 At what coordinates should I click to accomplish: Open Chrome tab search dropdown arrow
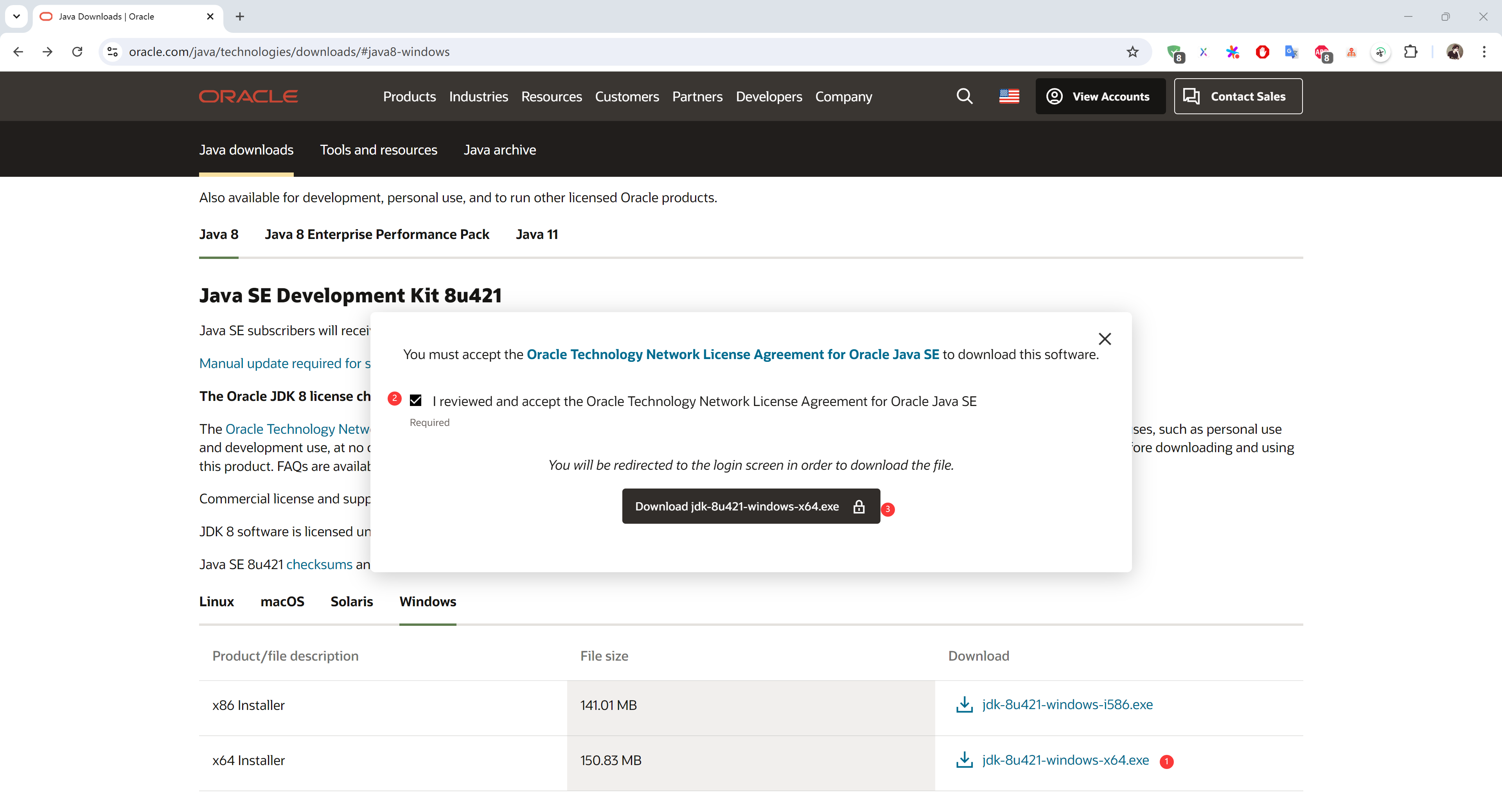16,16
